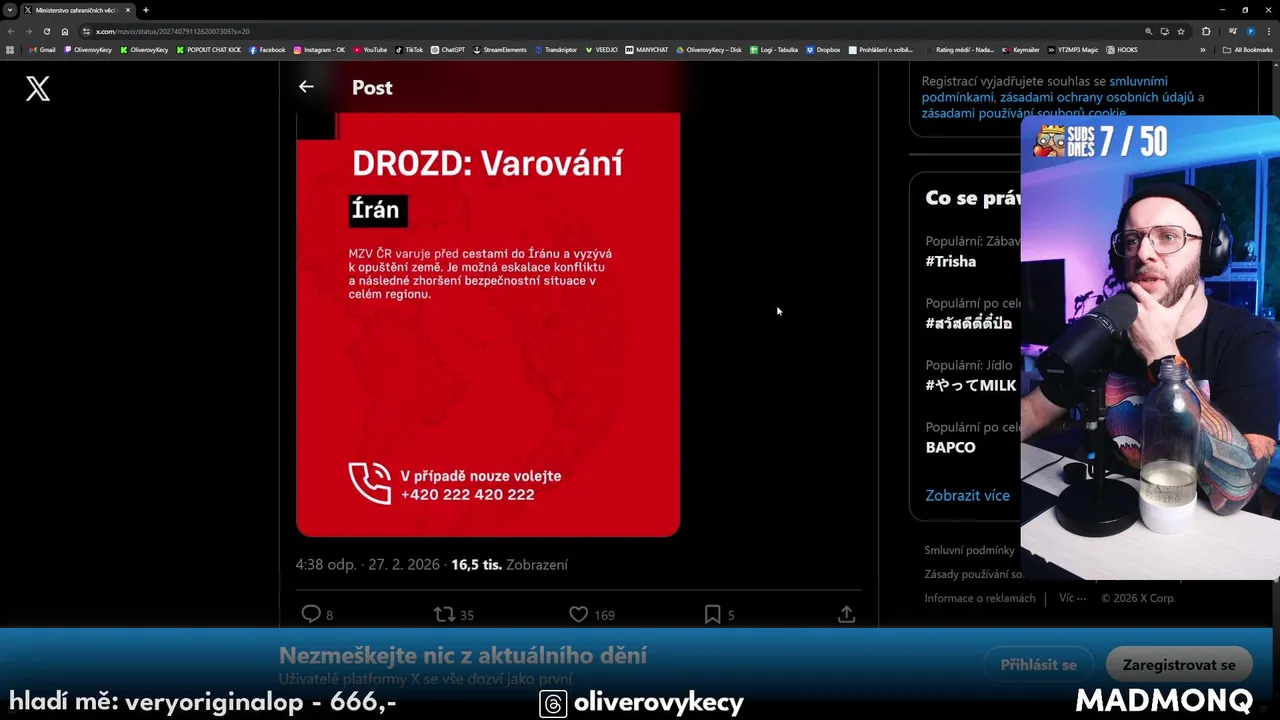Open the Dropbox bookmark

coord(823,49)
